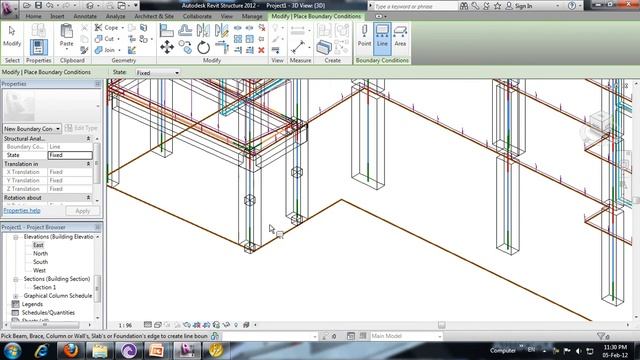Viewport: 640px width, 360px height.
Task: Collapse the Elevations (Building Elevation) tree node
Action: [16, 237]
